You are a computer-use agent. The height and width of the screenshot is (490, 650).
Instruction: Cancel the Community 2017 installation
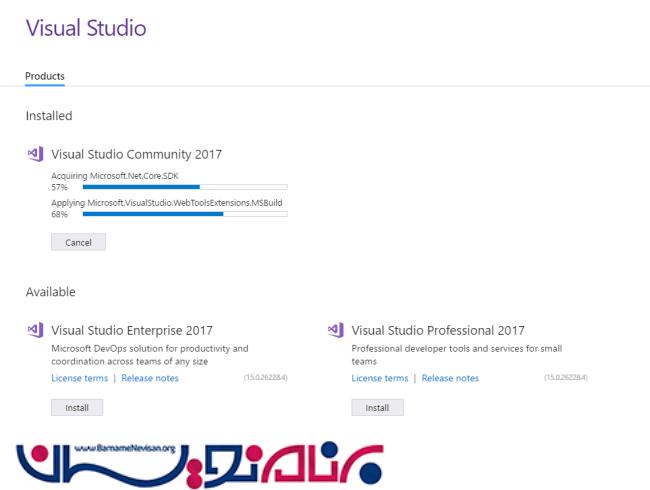pos(78,242)
